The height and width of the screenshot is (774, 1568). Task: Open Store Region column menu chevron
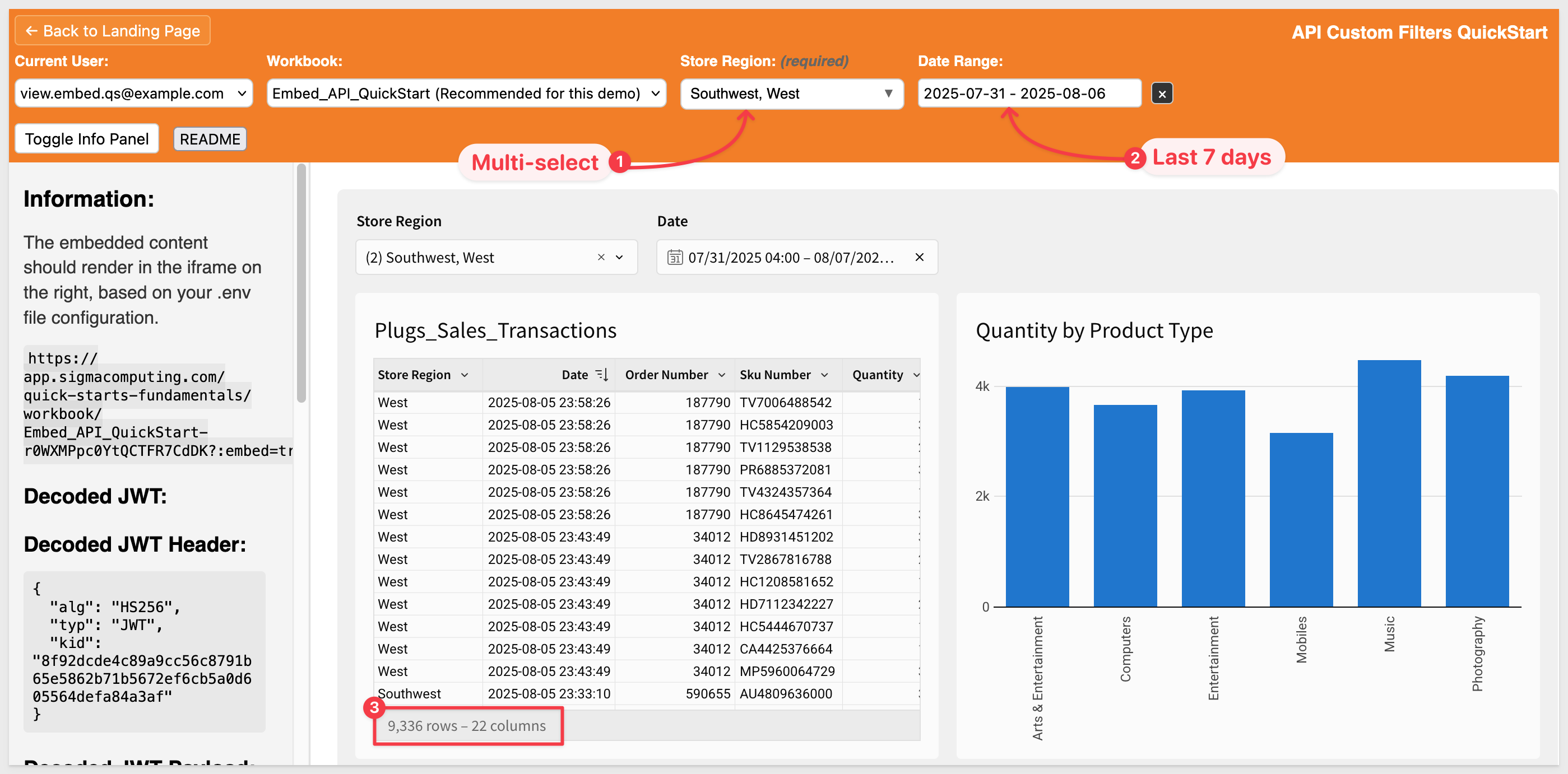pos(465,375)
